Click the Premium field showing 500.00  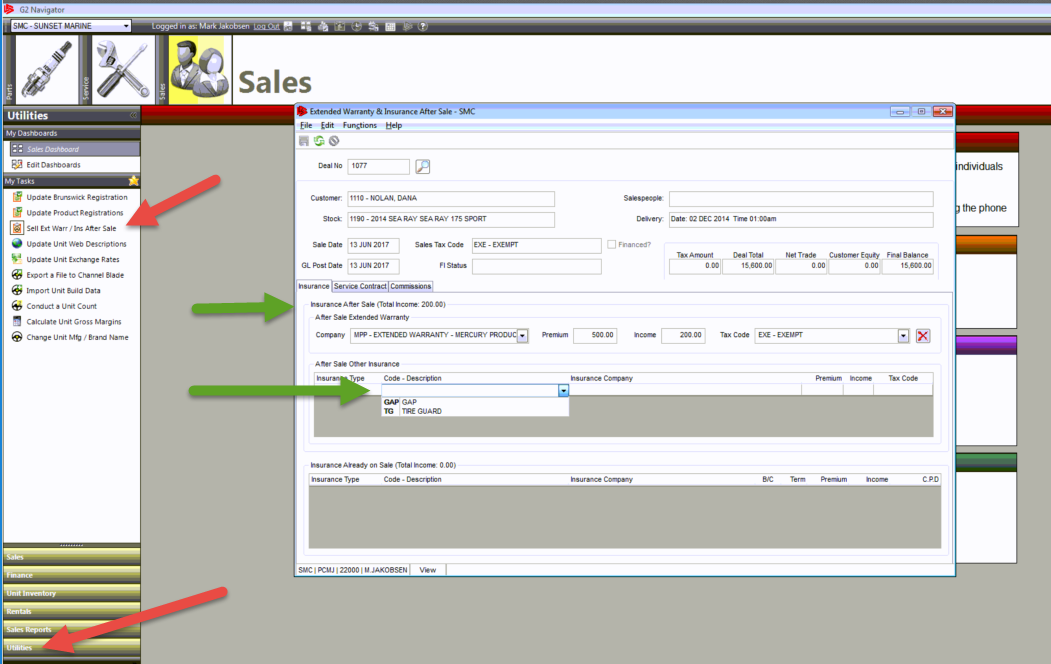595,335
